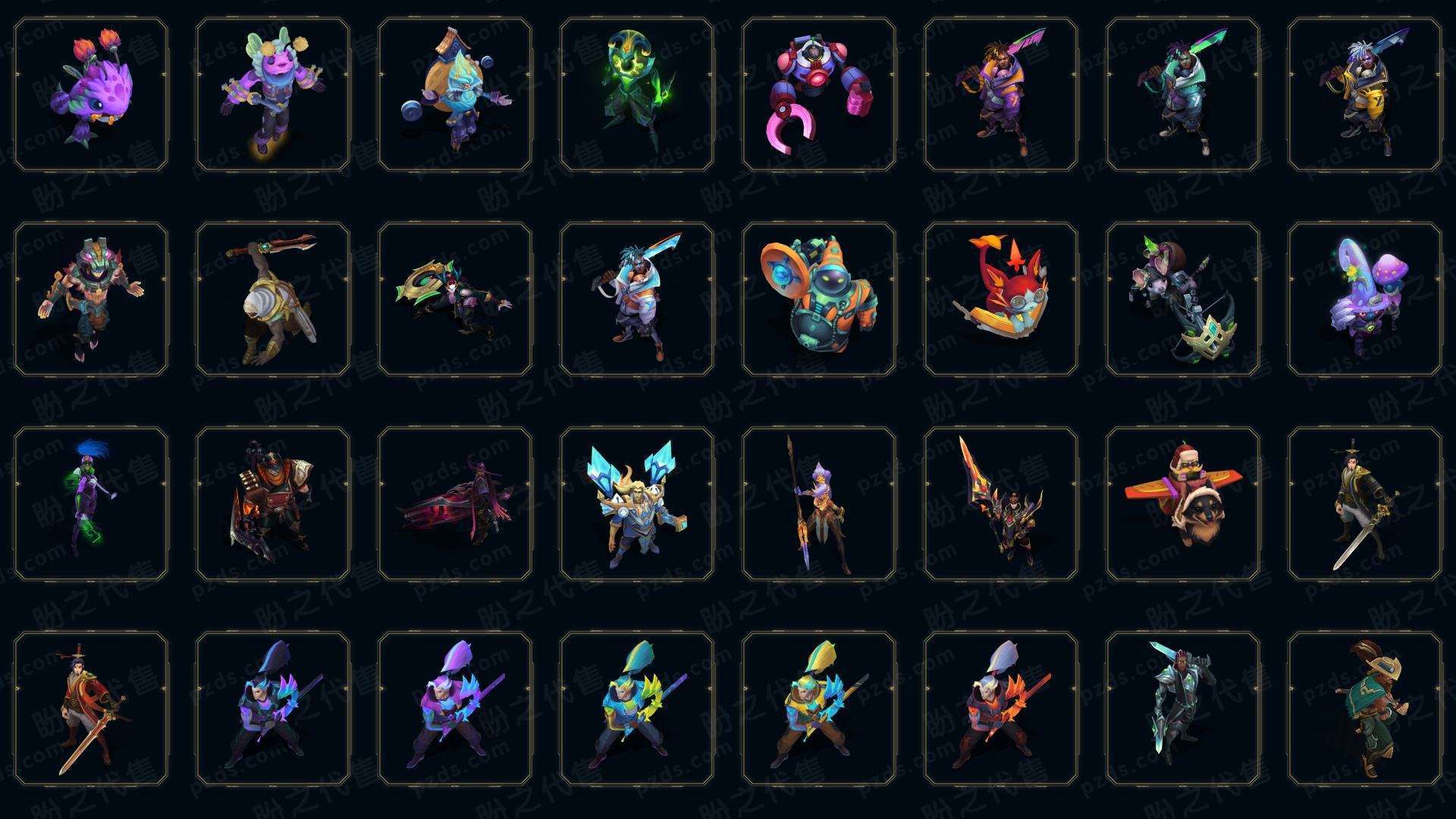Choose the red robed swordsman skin
The height and width of the screenshot is (819, 1456).
(91, 708)
